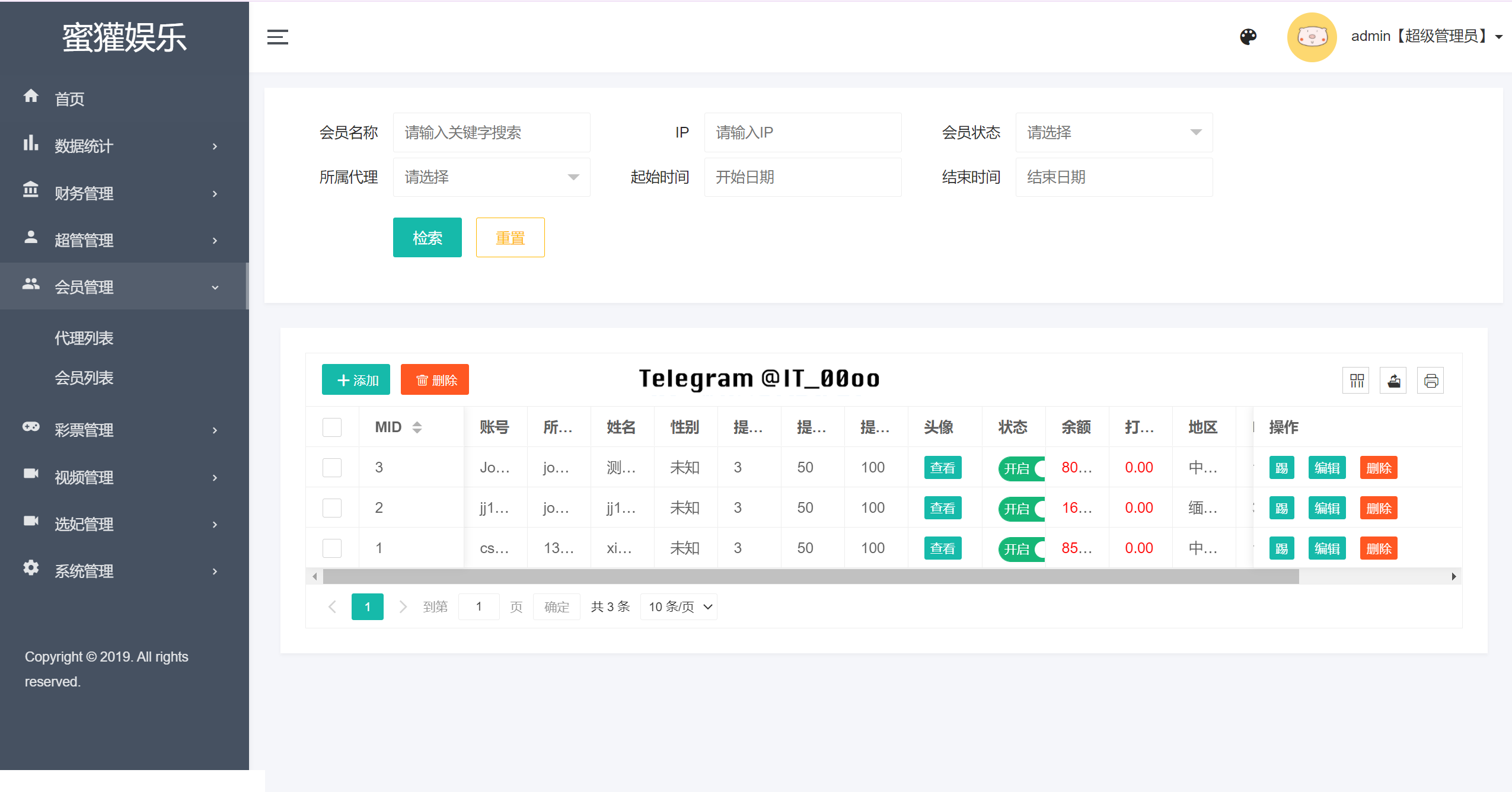Screen dimensions: 1512x792
Task: Open the 起始时间 start date picker
Action: (803, 177)
